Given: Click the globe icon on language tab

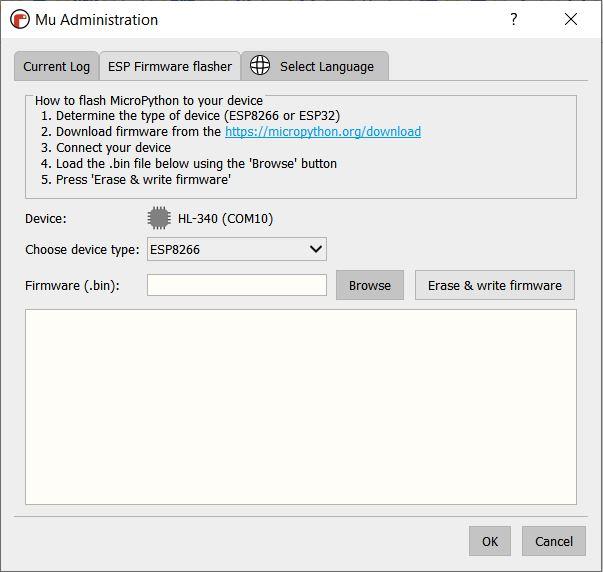Looking at the screenshot, I should tap(260, 66).
